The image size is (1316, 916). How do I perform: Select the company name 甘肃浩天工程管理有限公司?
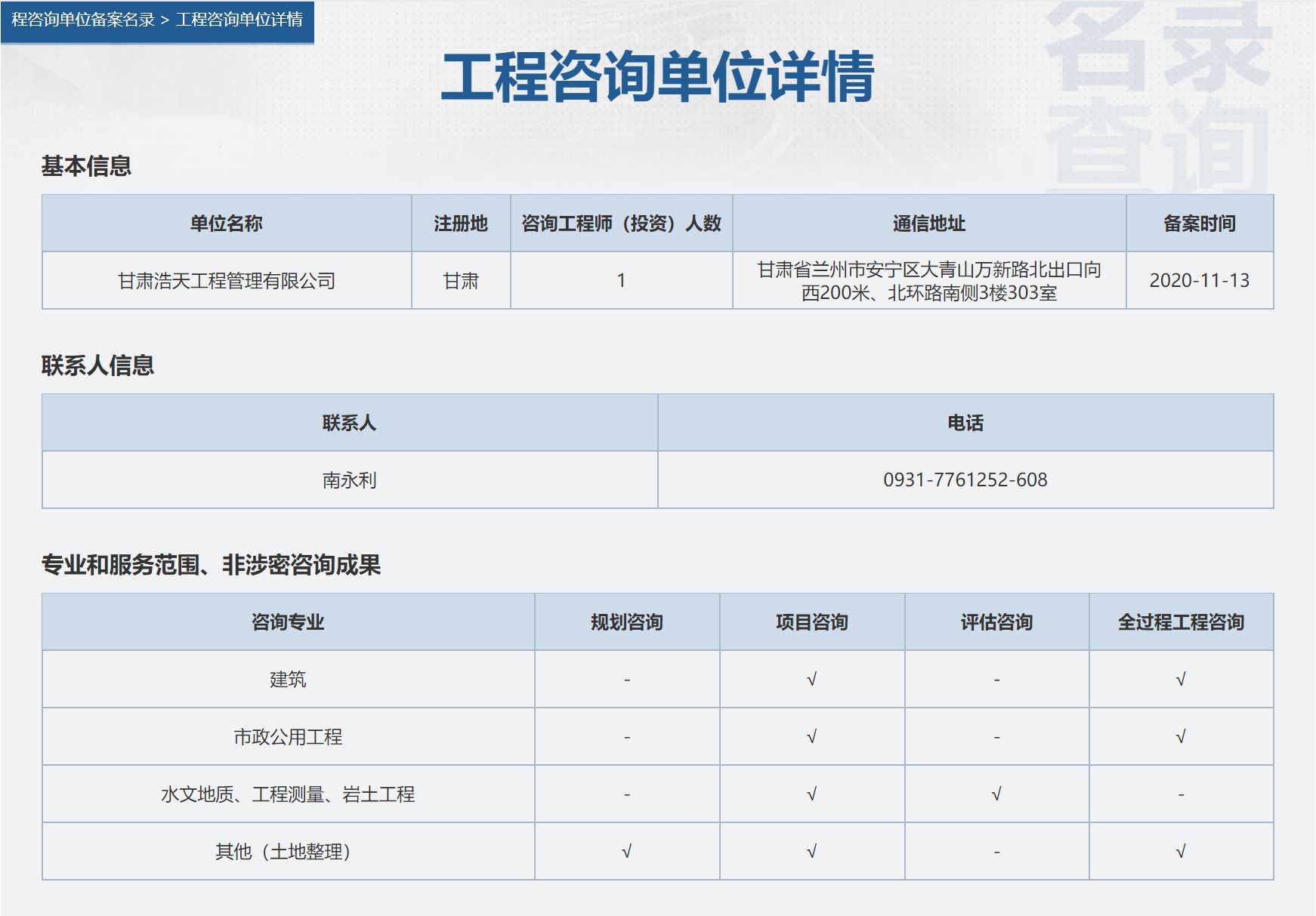tap(227, 281)
